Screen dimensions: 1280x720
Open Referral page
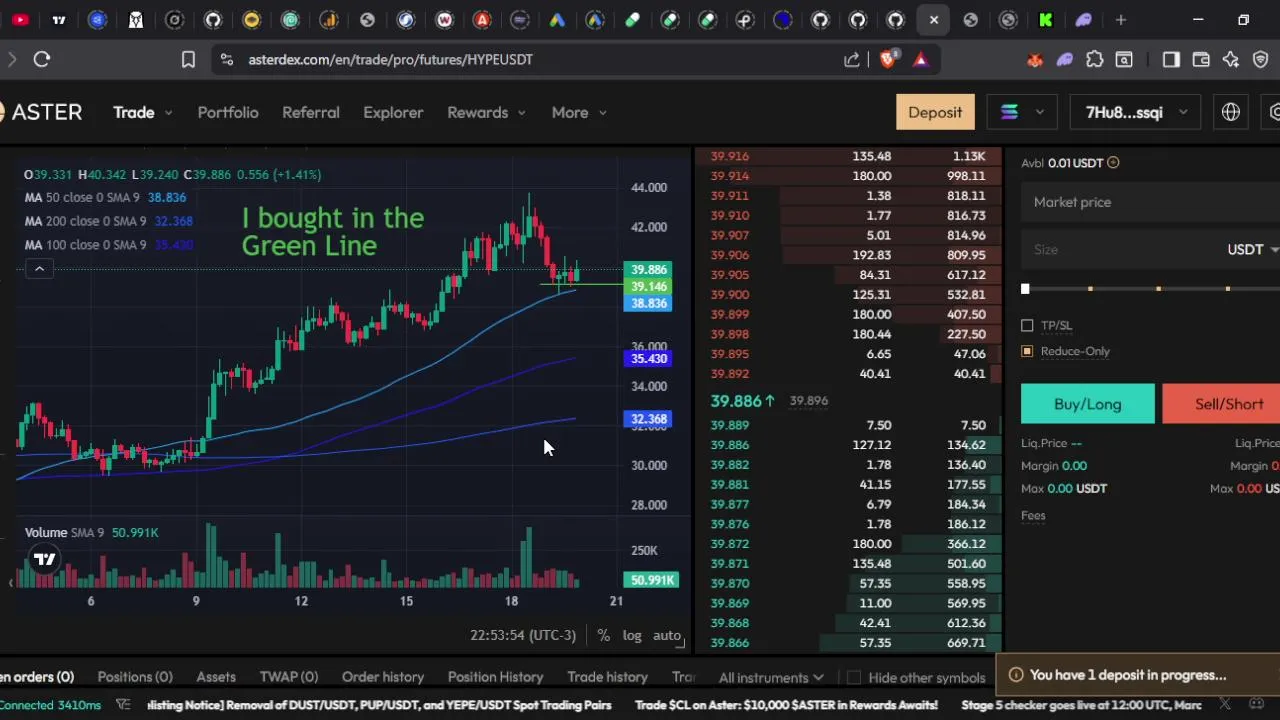[311, 112]
